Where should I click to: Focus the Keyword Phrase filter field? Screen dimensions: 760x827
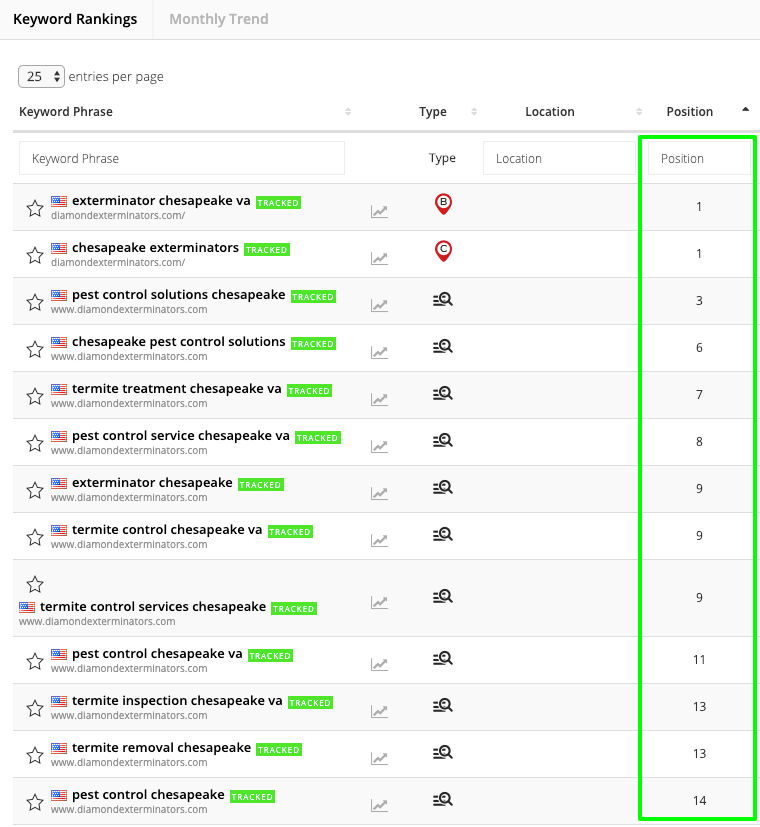click(182, 158)
